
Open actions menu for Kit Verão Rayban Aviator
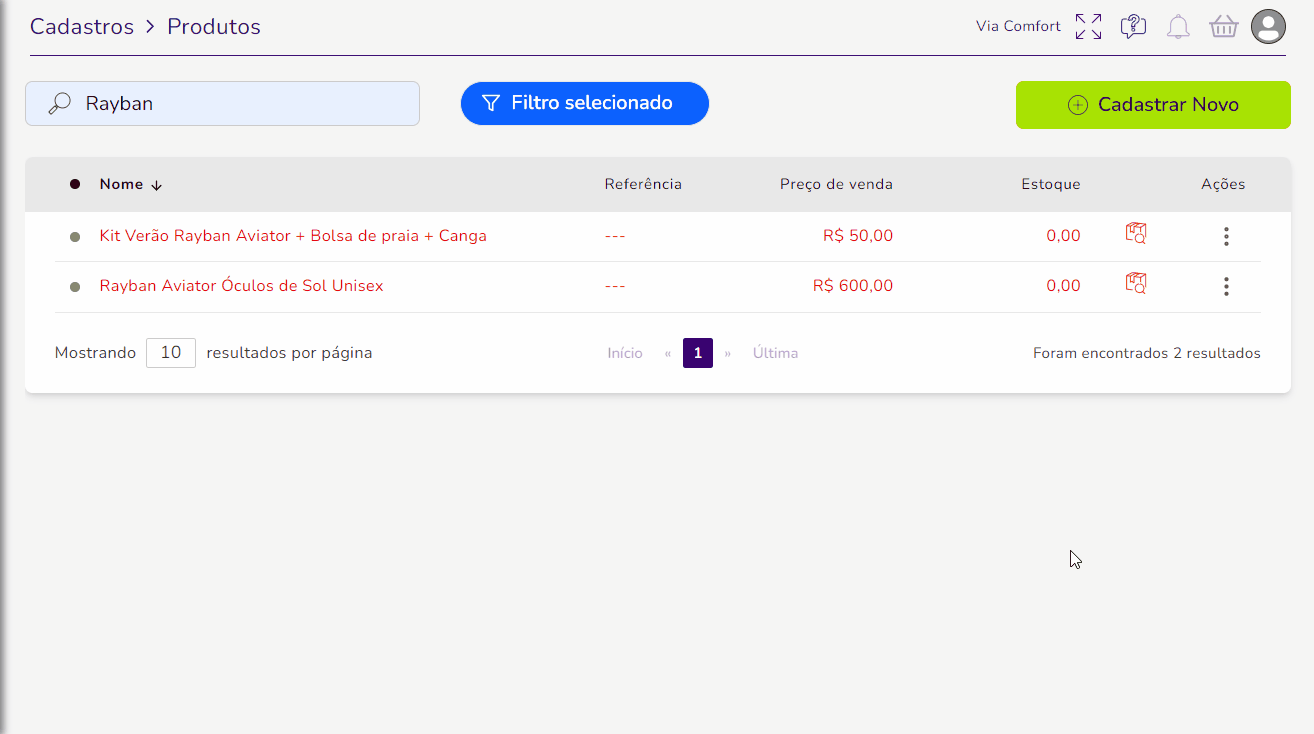click(1226, 237)
